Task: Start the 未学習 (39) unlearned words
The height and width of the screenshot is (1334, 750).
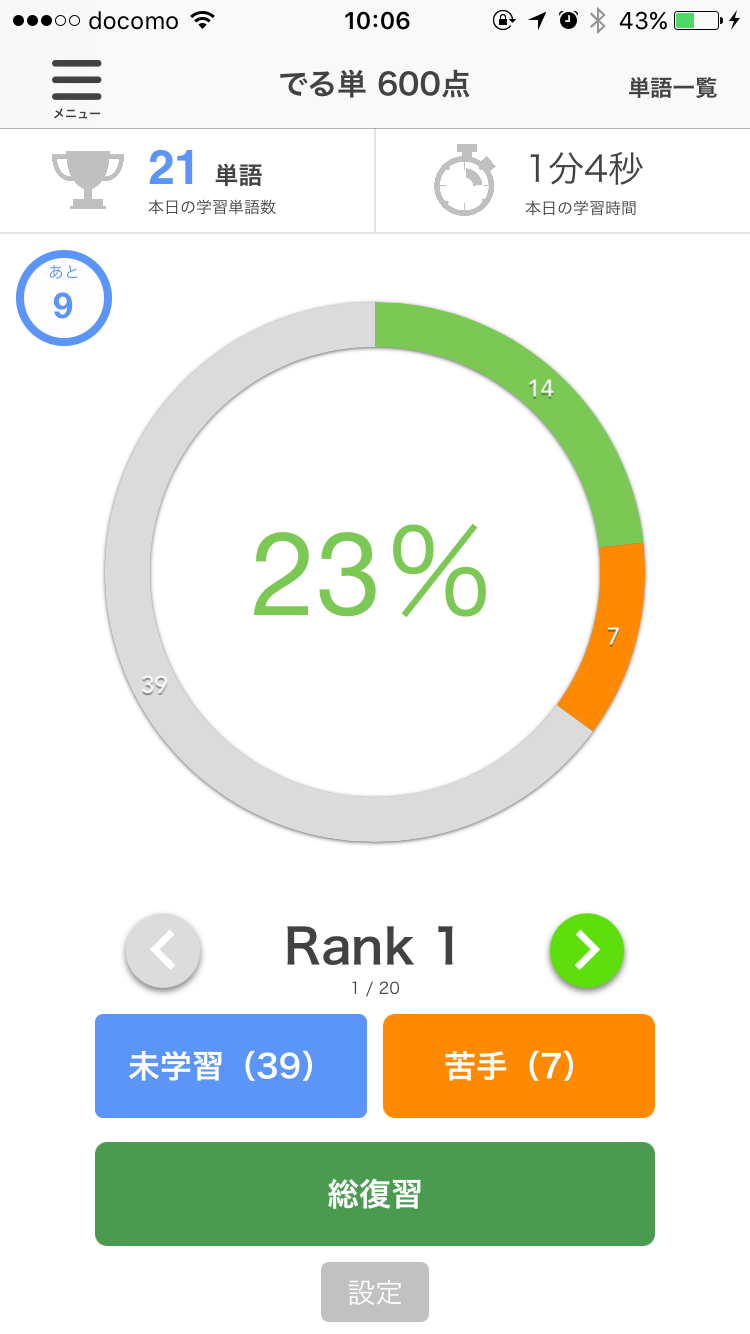Action: [231, 1066]
